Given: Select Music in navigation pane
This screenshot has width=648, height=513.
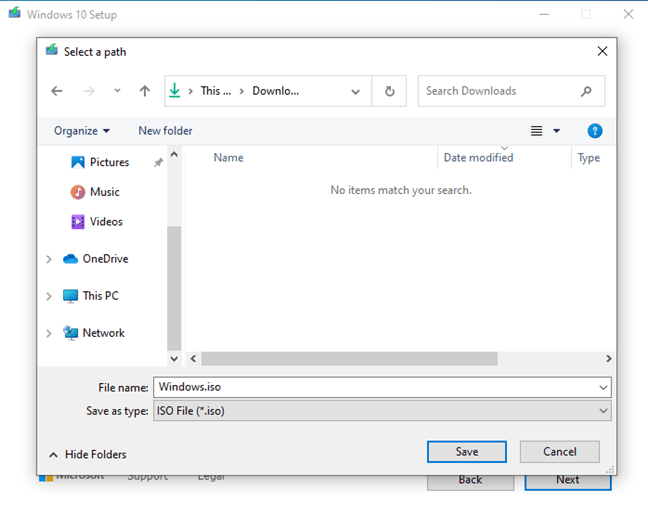Looking at the screenshot, I should pyautogui.click(x=95, y=192).
